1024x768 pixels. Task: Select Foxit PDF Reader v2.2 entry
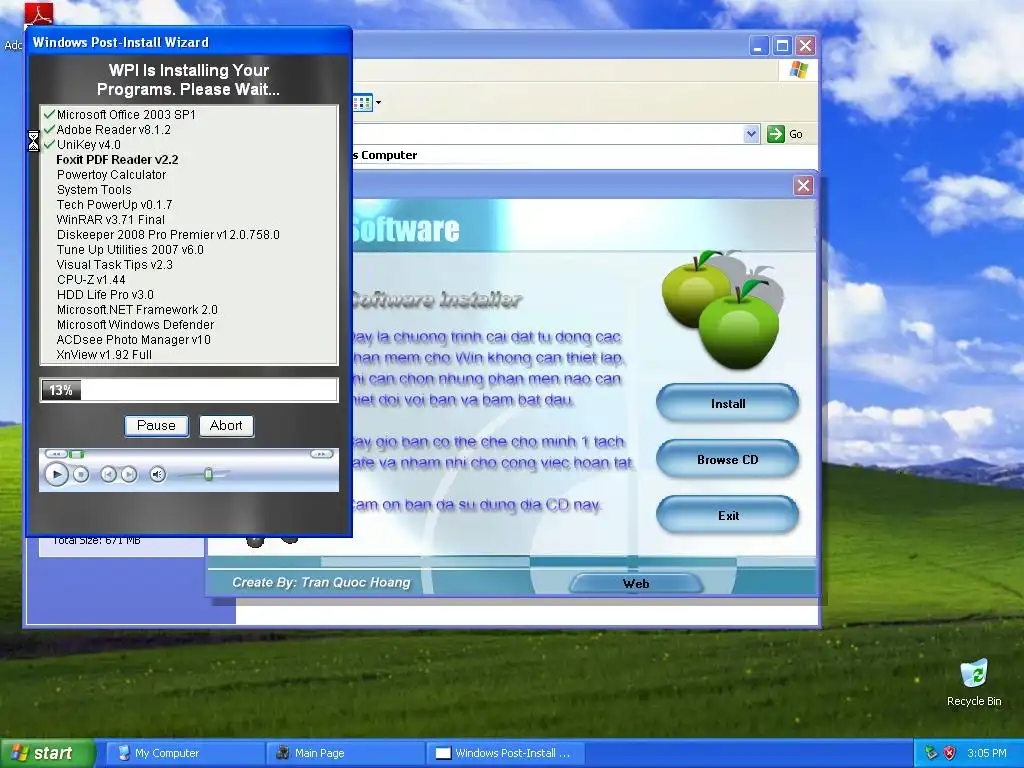[118, 159]
